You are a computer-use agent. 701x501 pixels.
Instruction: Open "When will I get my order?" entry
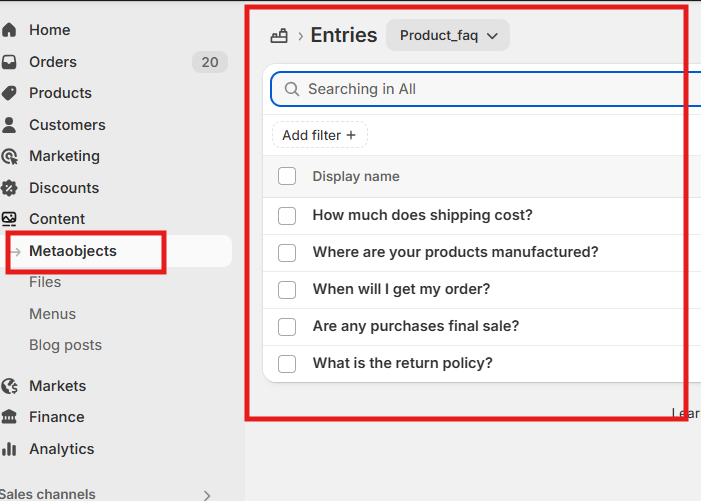pyautogui.click(x=401, y=289)
